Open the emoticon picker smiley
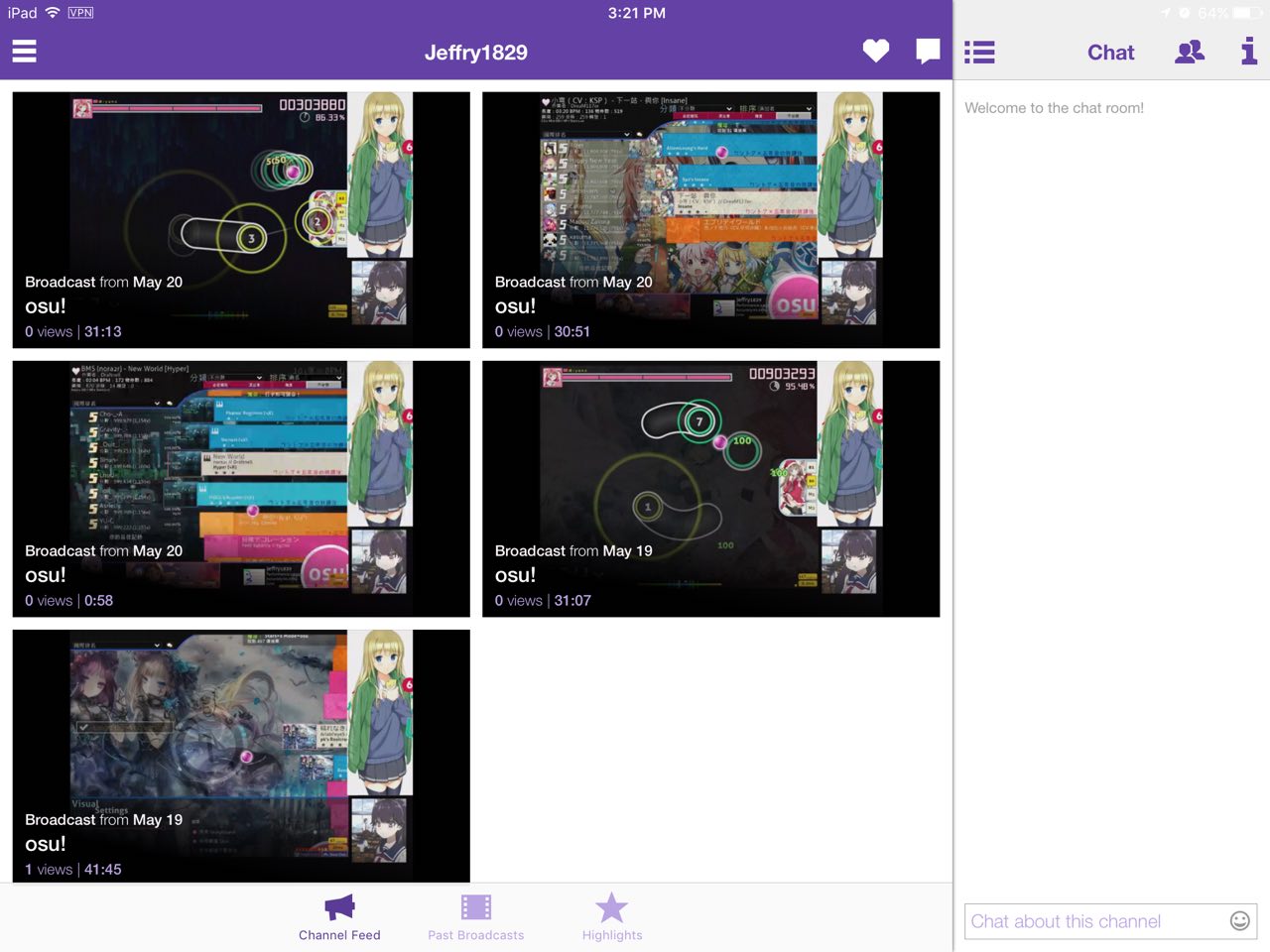1270x952 pixels. coord(1239,921)
